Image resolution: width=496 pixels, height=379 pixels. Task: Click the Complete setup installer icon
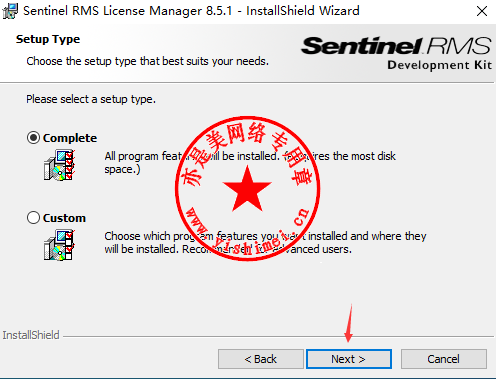click(x=59, y=165)
